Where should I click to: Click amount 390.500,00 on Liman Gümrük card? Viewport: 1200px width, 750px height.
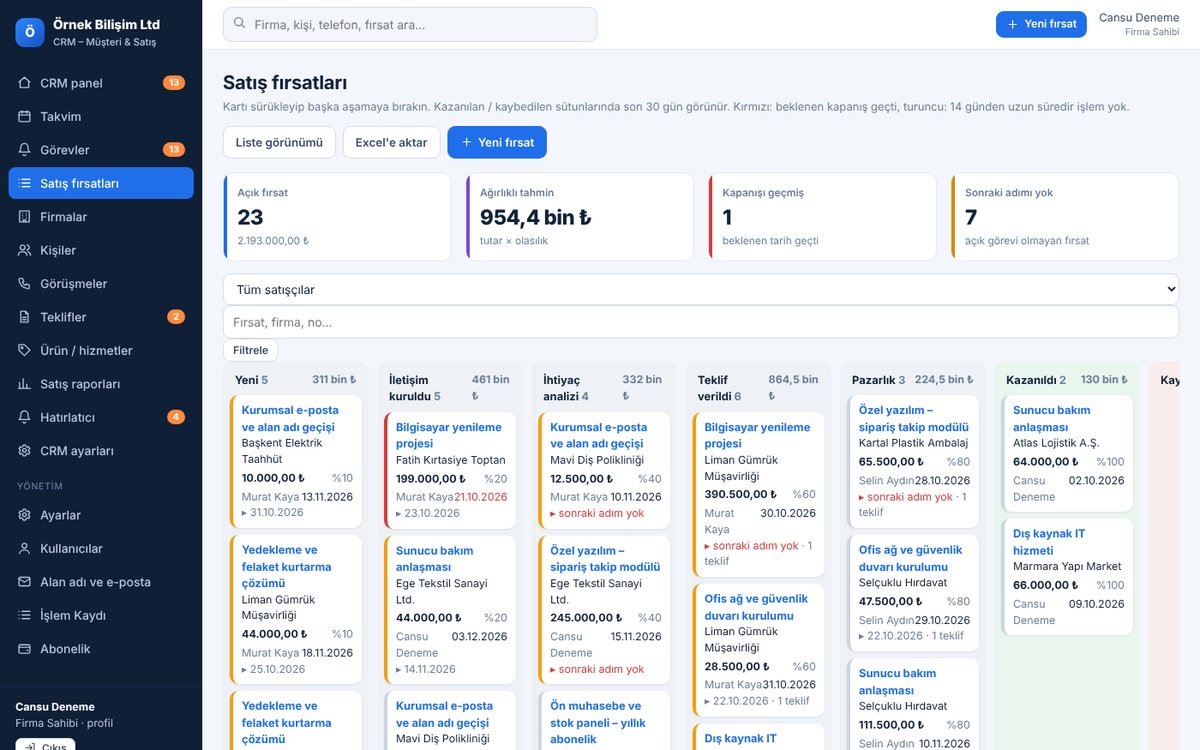[x=742, y=494]
